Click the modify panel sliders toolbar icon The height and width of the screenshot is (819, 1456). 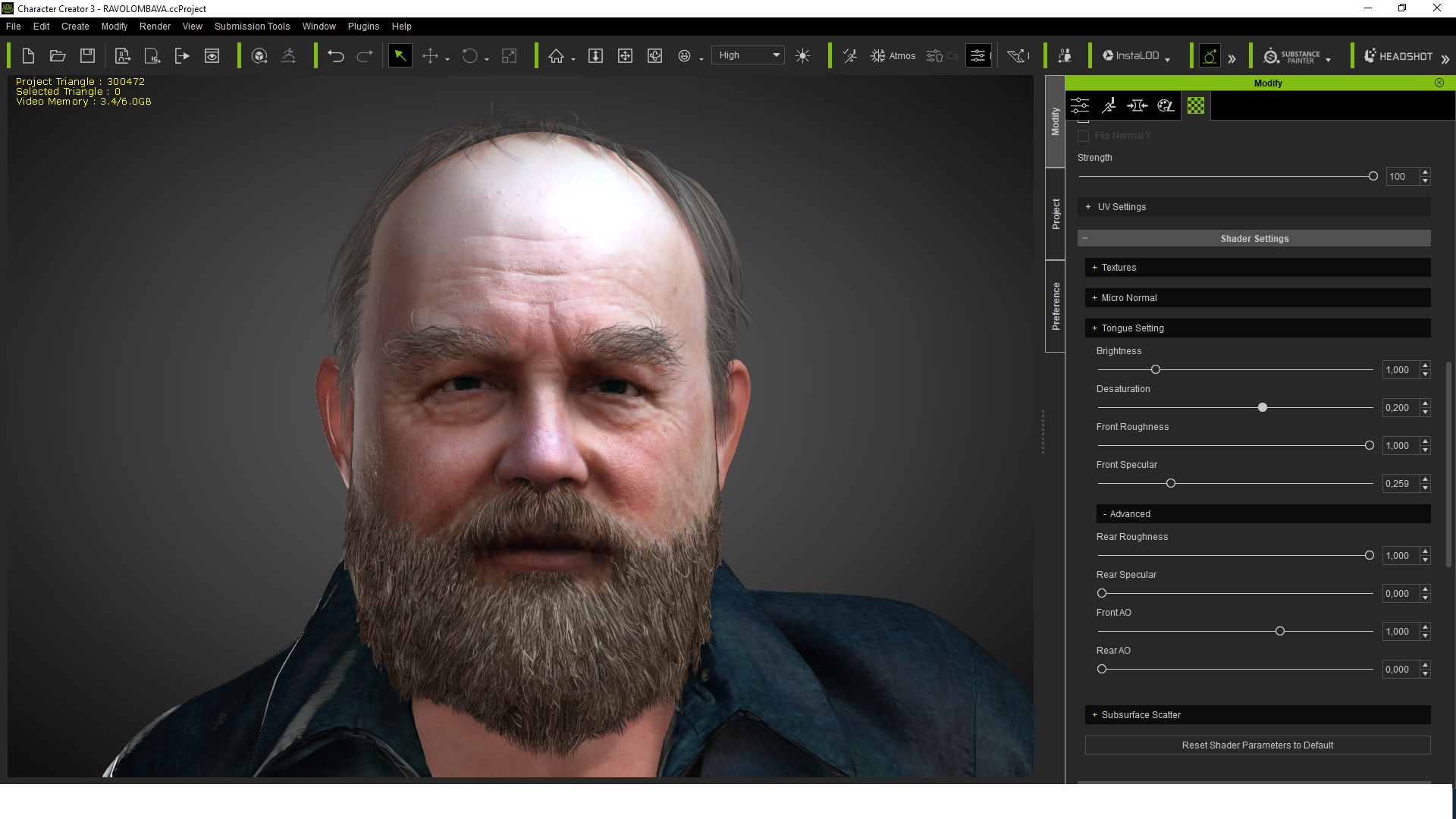[978, 55]
